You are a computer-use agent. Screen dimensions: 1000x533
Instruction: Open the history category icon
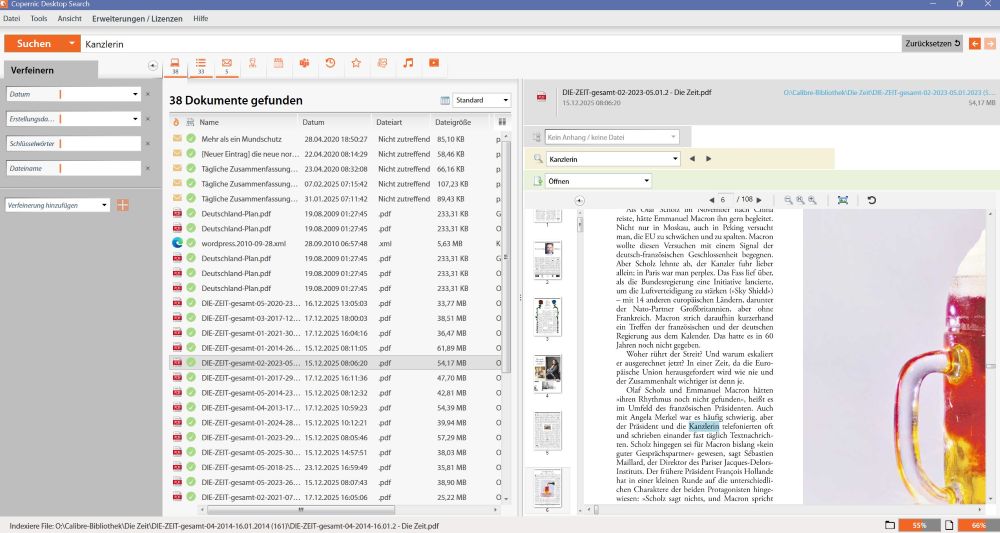(x=330, y=63)
